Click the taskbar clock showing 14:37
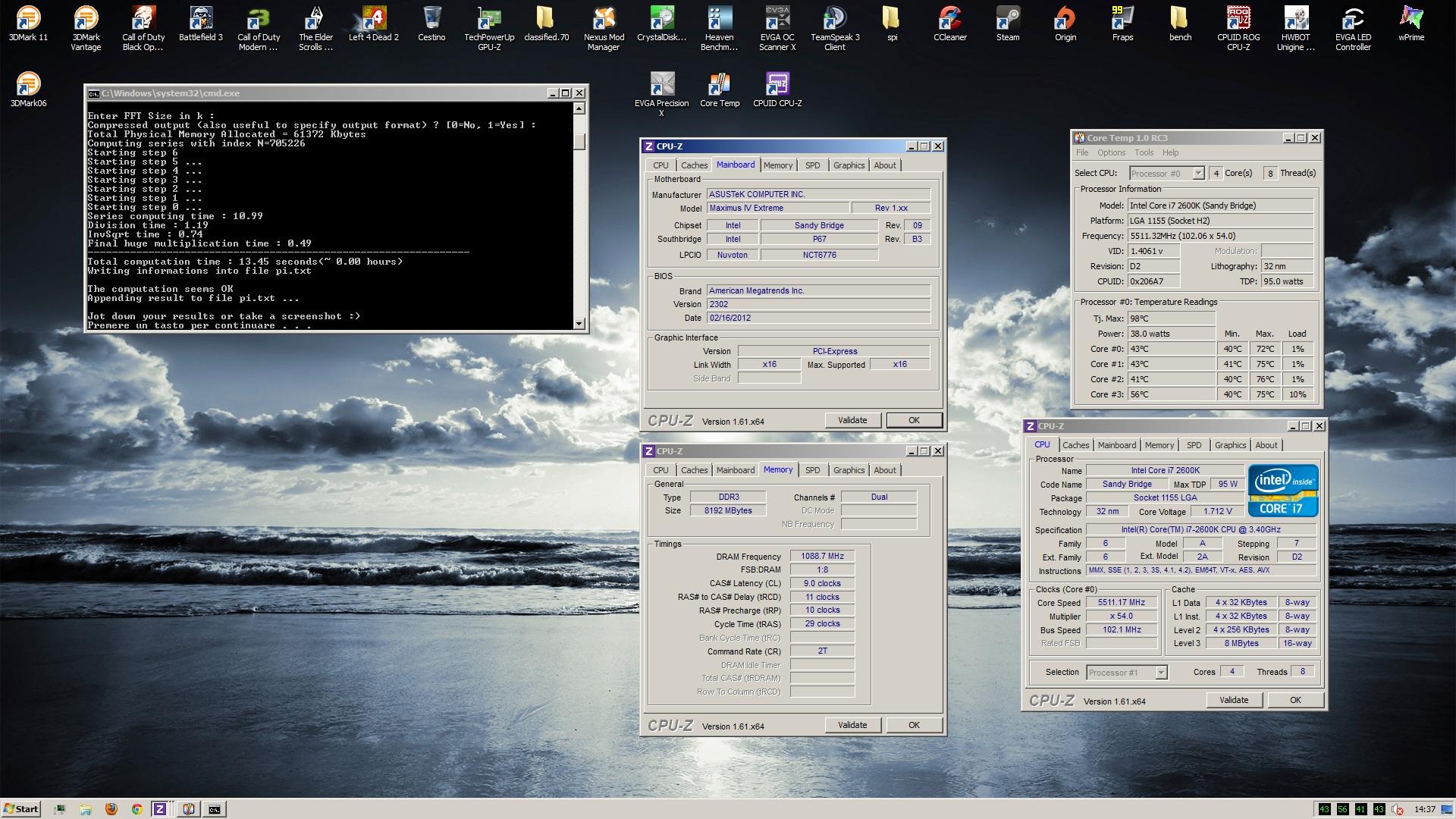 (1425, 809)
